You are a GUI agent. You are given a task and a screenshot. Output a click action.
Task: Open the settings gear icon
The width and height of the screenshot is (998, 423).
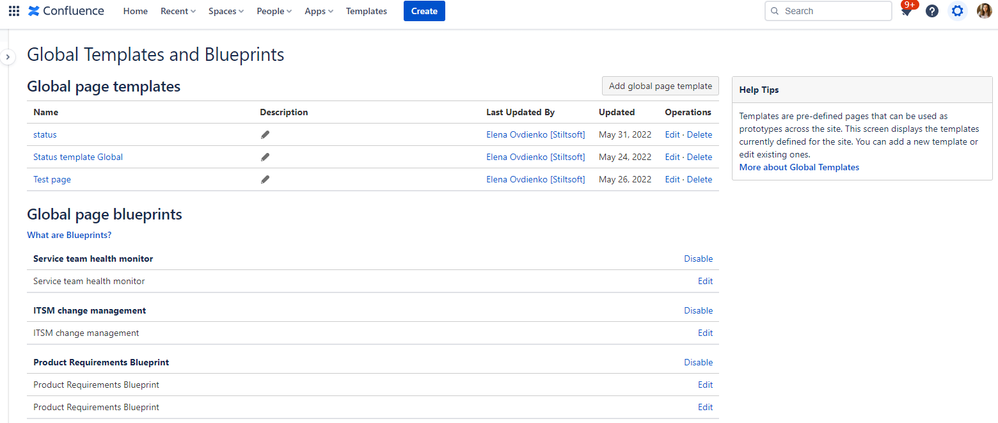[x=957, y=11]
